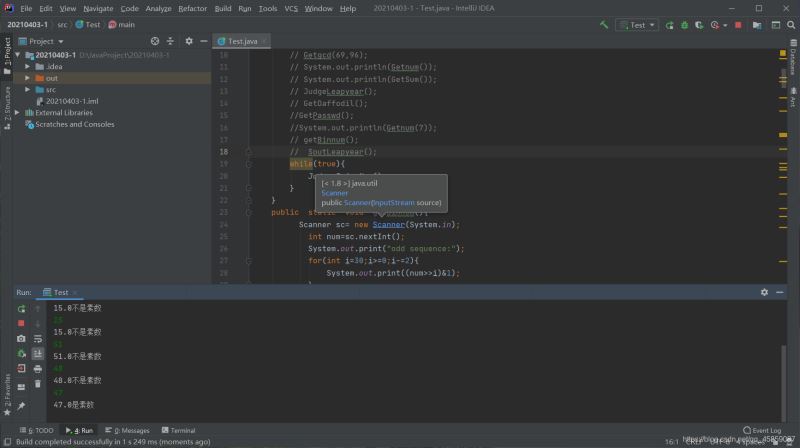Click the print icon in Run panel
Screen dimensions: 800x448
pos(37,368)
